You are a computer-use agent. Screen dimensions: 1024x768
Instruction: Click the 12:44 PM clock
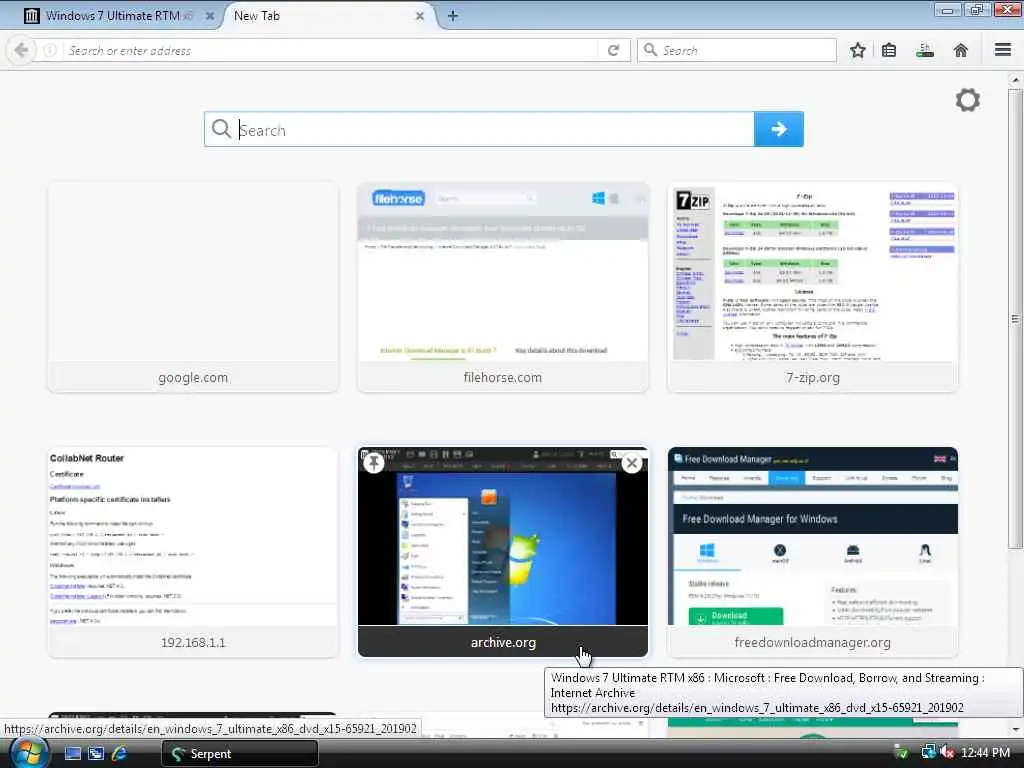pyautogui.click(x=985, y=753)
